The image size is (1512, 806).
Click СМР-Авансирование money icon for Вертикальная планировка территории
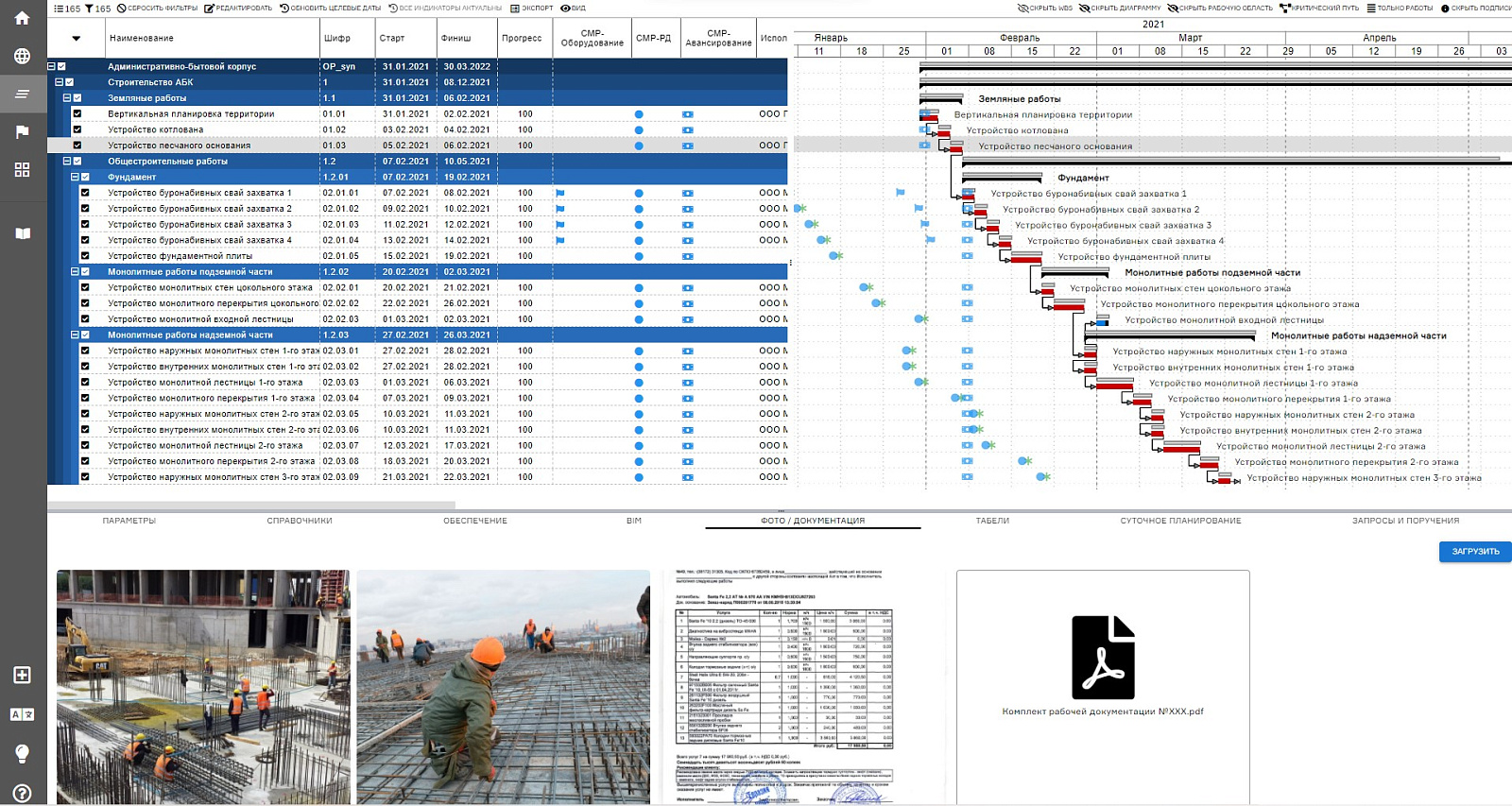point(688,114)
